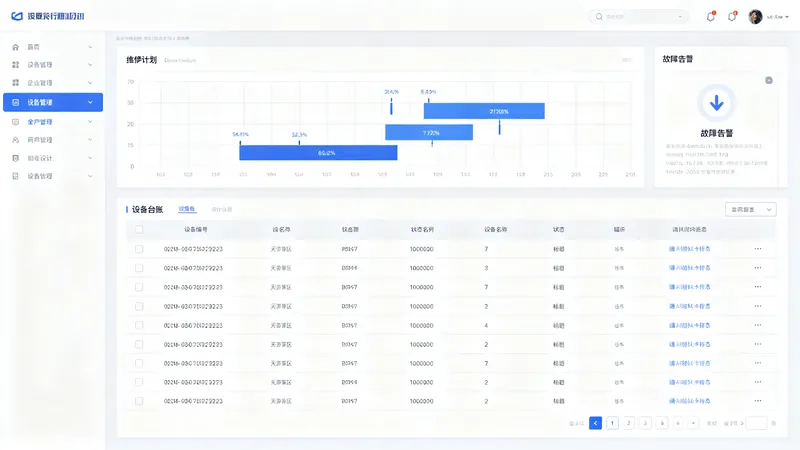Click the user avatar photo
Viewport: 800px width, 450px height.
755,17
